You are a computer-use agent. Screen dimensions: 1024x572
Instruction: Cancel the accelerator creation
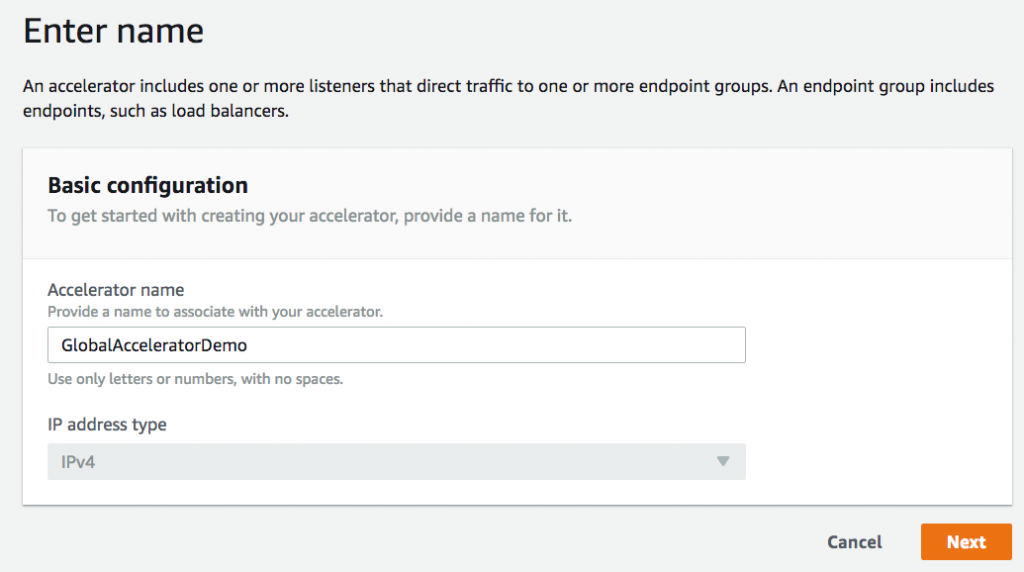[854, 542]
